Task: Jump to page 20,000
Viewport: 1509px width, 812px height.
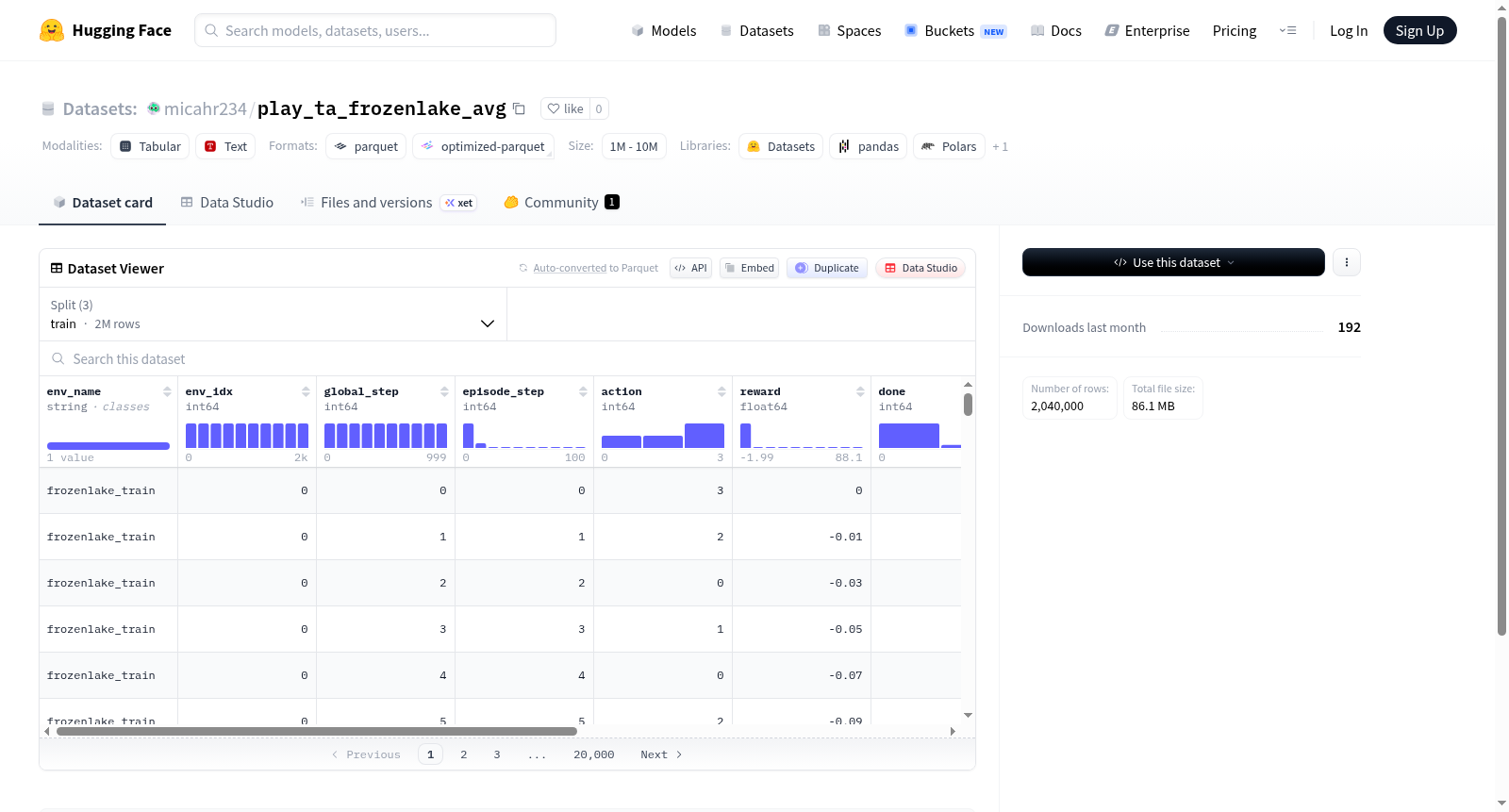Action: (x=594, y=754)
